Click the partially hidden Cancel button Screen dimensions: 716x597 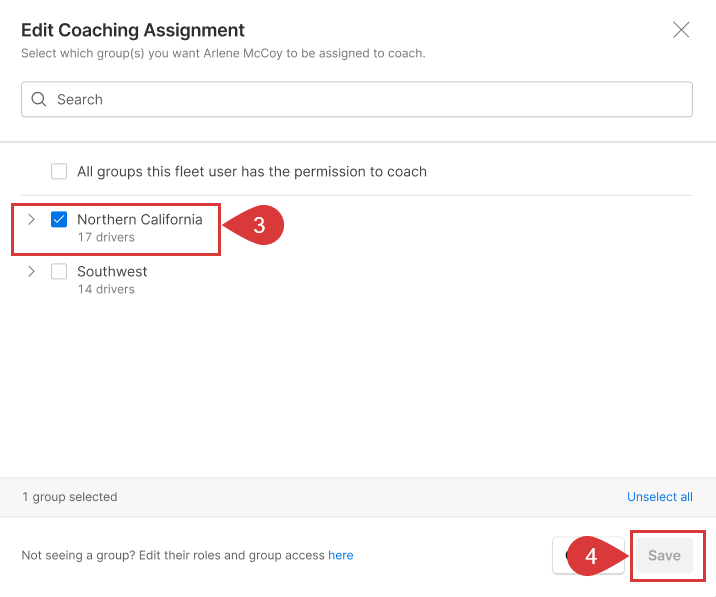point(561,556)
